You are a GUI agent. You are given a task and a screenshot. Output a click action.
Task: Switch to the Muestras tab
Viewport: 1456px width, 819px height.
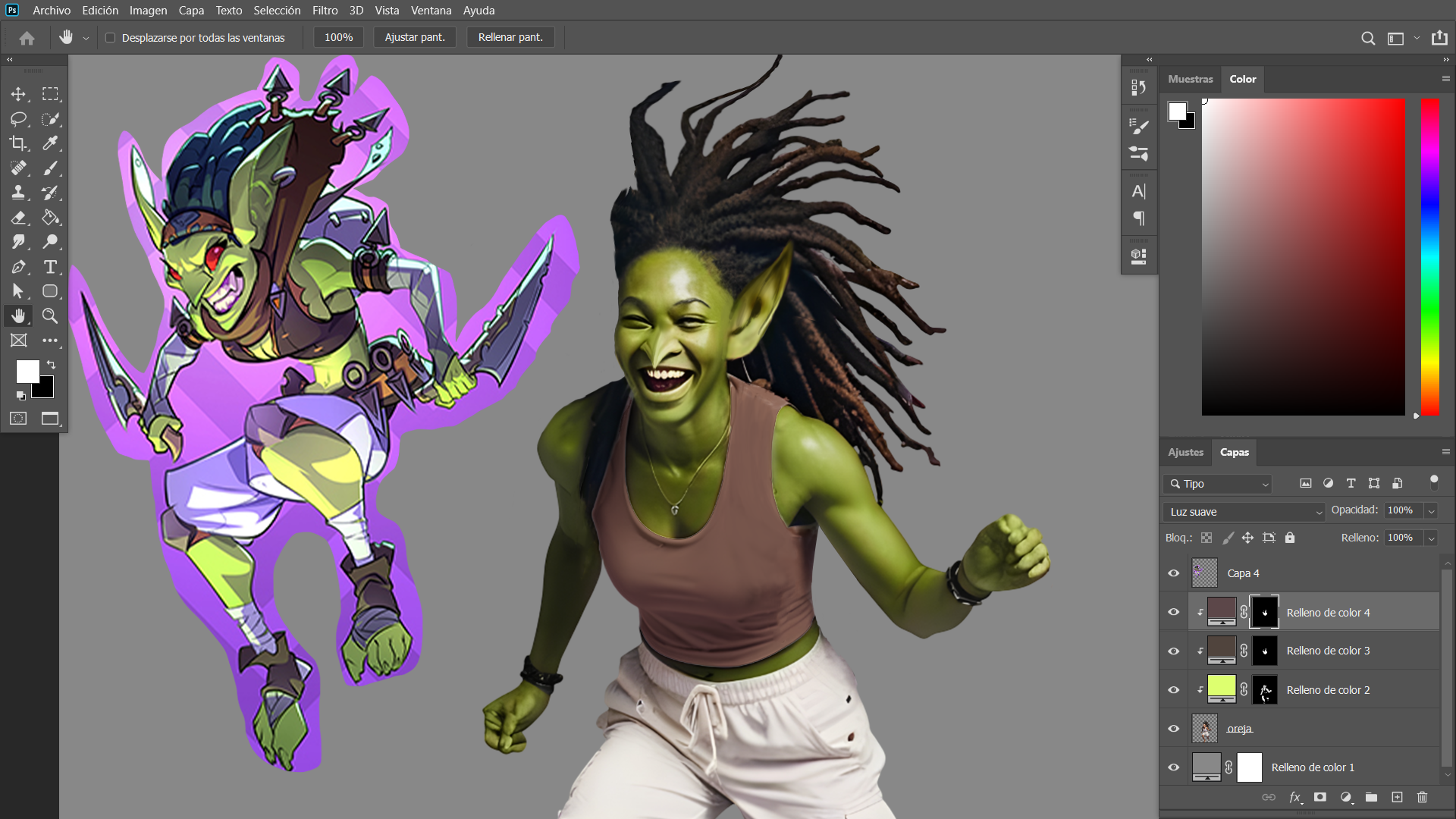[1191, 79]
